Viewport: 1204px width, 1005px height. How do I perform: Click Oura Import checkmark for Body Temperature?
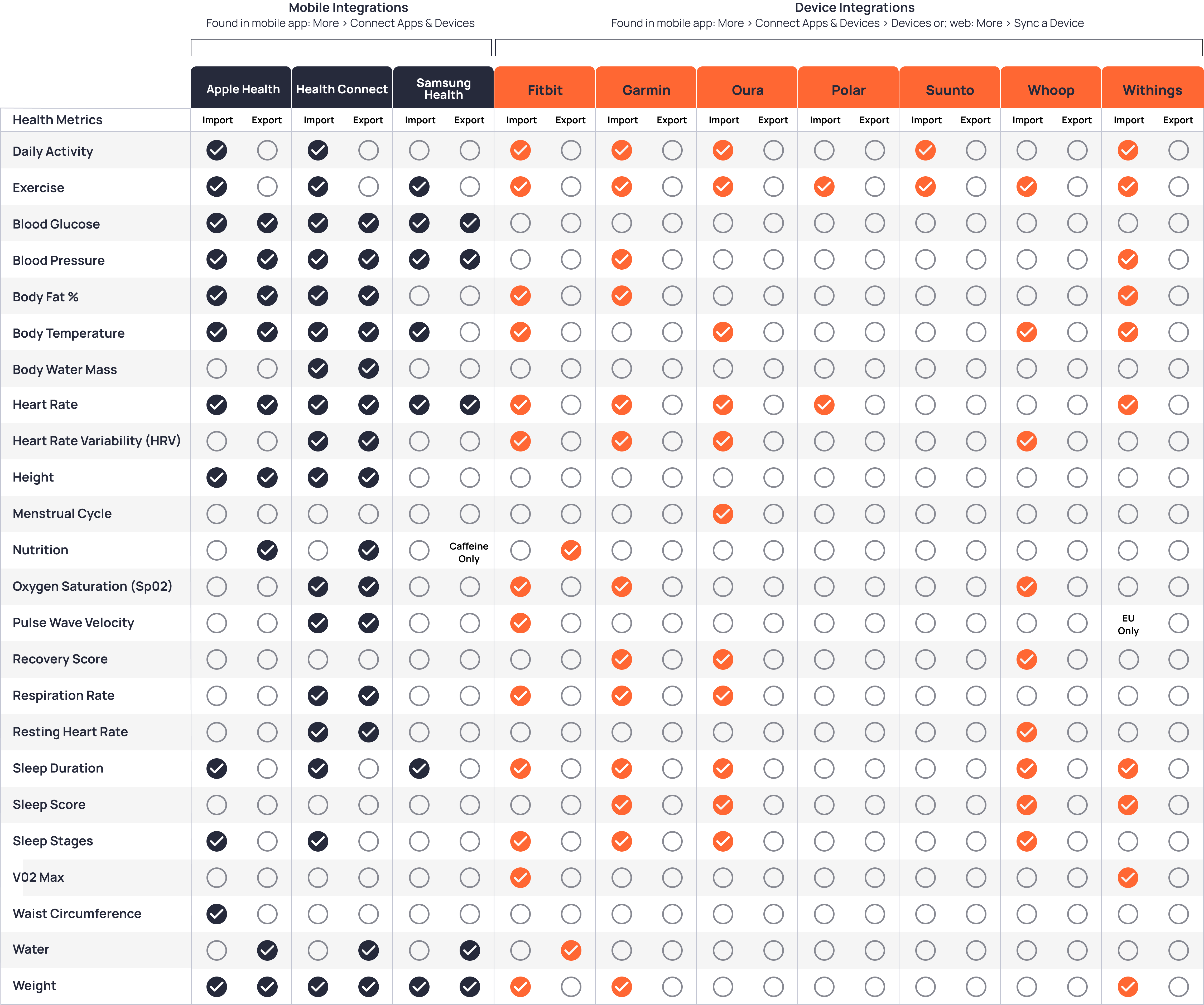point(723,332)
